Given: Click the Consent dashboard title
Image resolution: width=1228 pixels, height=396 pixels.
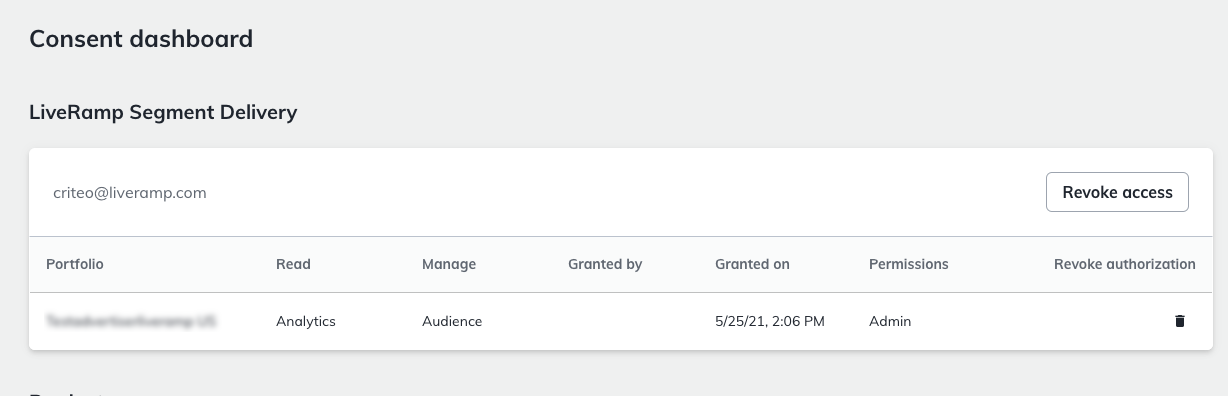Looking at the screenshot, I should 141,39.
